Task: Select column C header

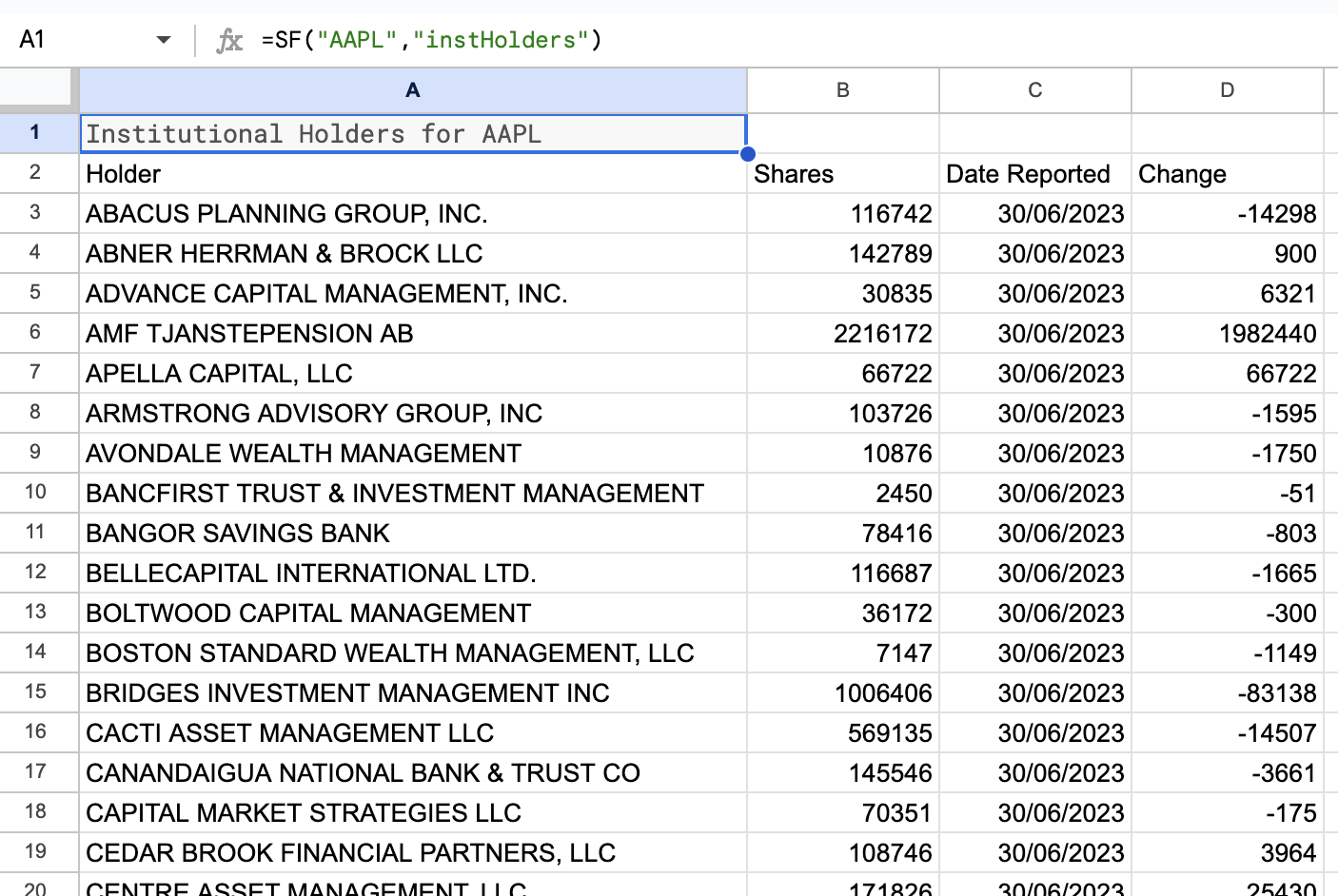Action: tap(1035, 90)
